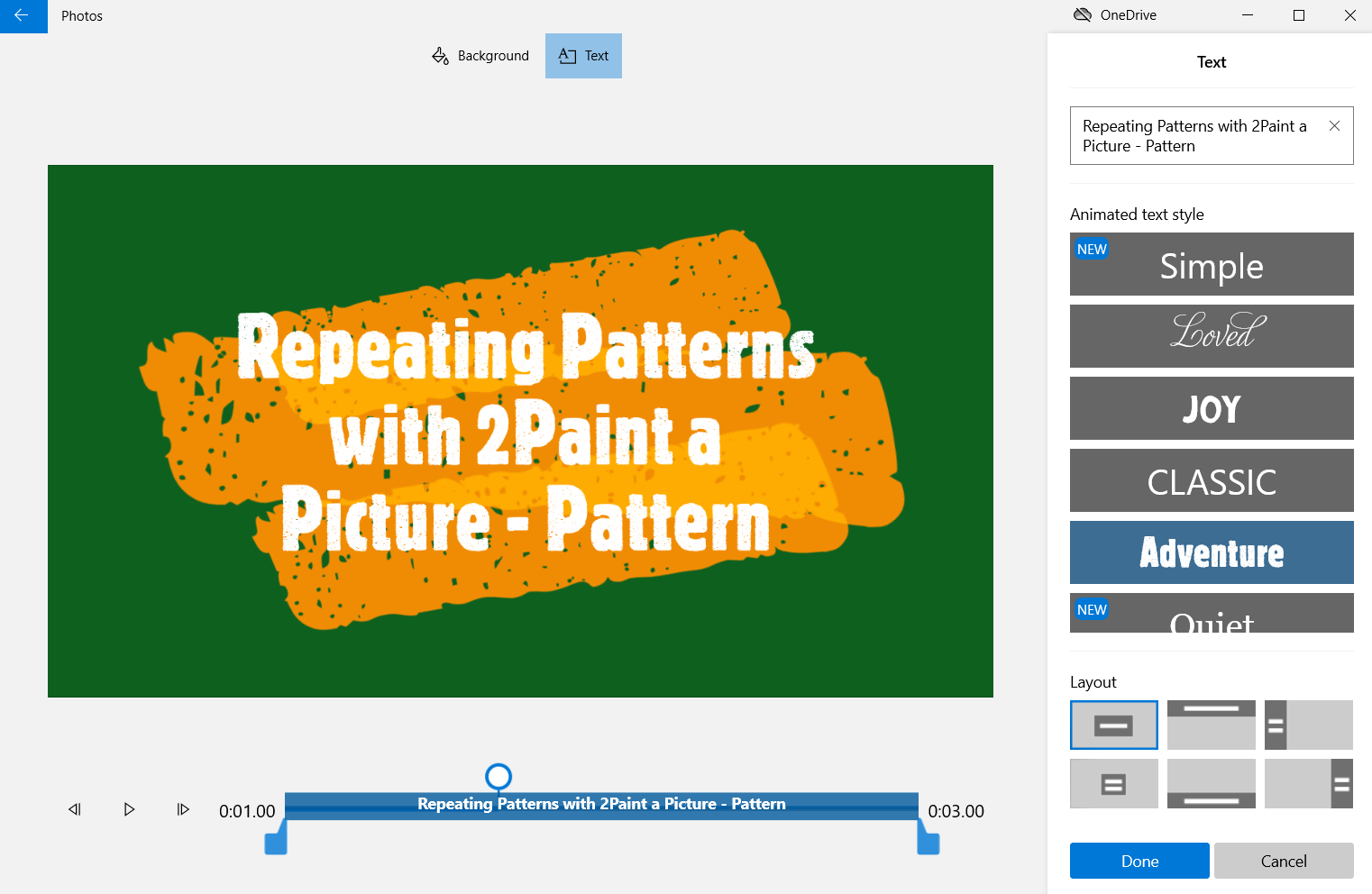Select the Text tool tab
Viewport: 1372px width, 894px height.
[x=583, y=56]
